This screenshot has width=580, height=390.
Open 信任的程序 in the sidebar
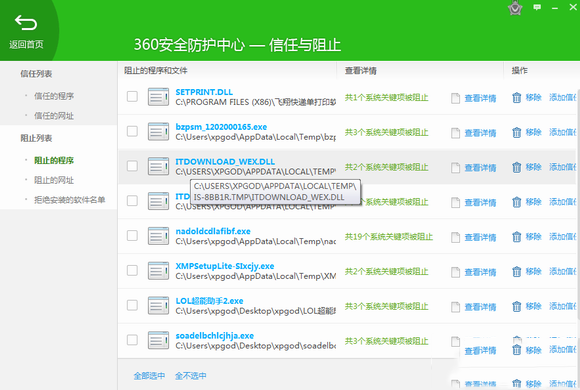pyautogui.click(x=54, y=96)
